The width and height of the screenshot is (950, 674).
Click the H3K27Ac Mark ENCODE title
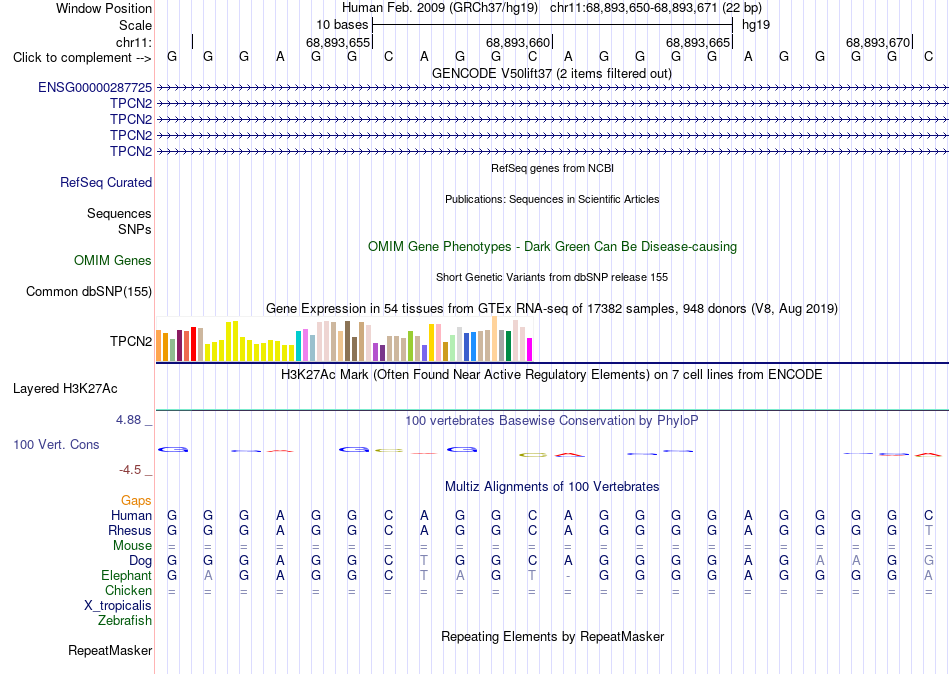click(x=552, y=375)
